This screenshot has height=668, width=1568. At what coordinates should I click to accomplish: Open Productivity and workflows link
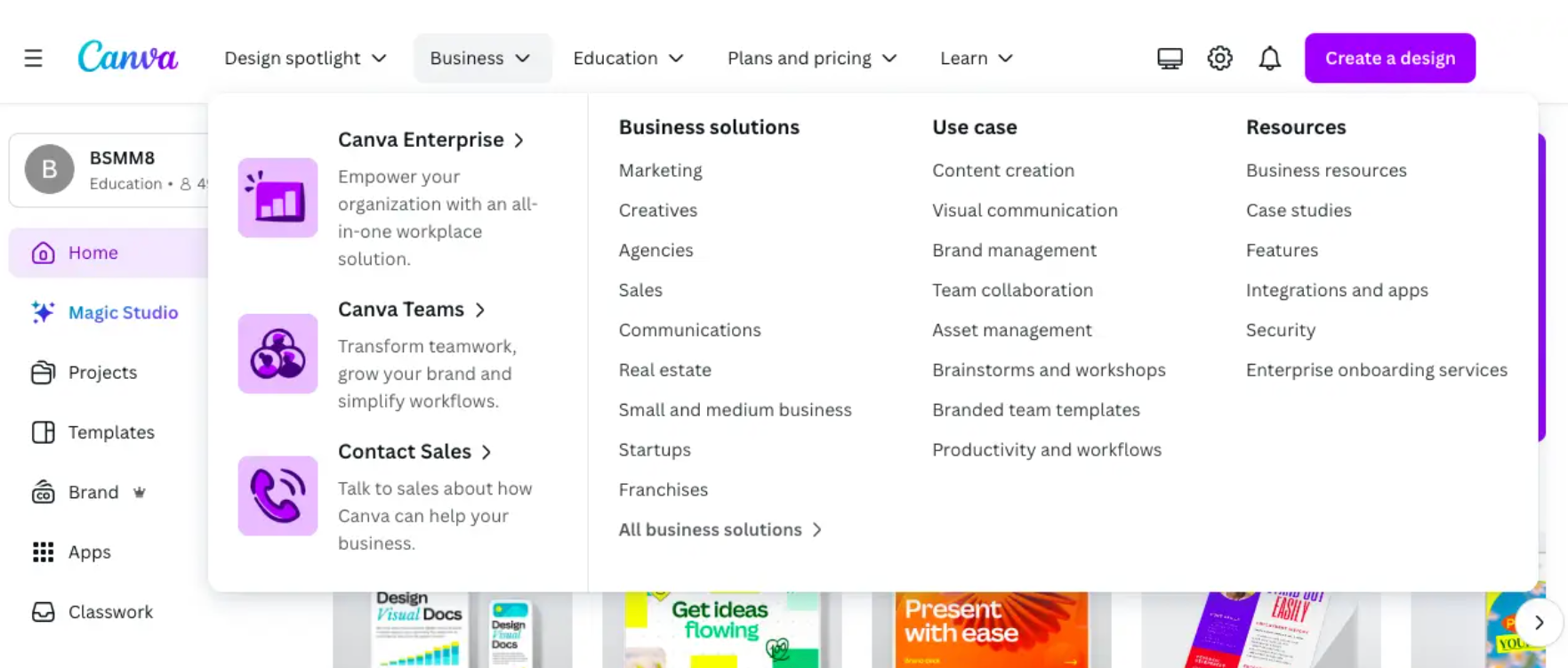pyautogui.click(x=1047, y=450)
